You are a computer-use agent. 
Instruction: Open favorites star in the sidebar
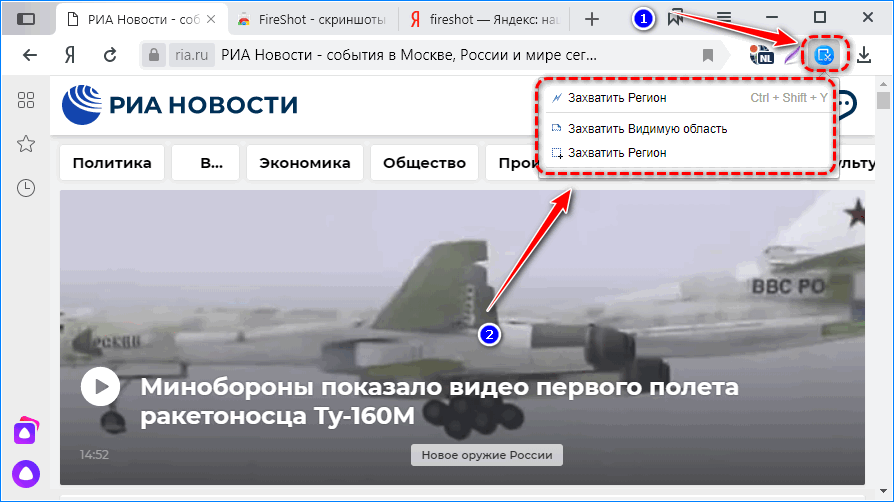pyautogui.click(x=26, y=144)
